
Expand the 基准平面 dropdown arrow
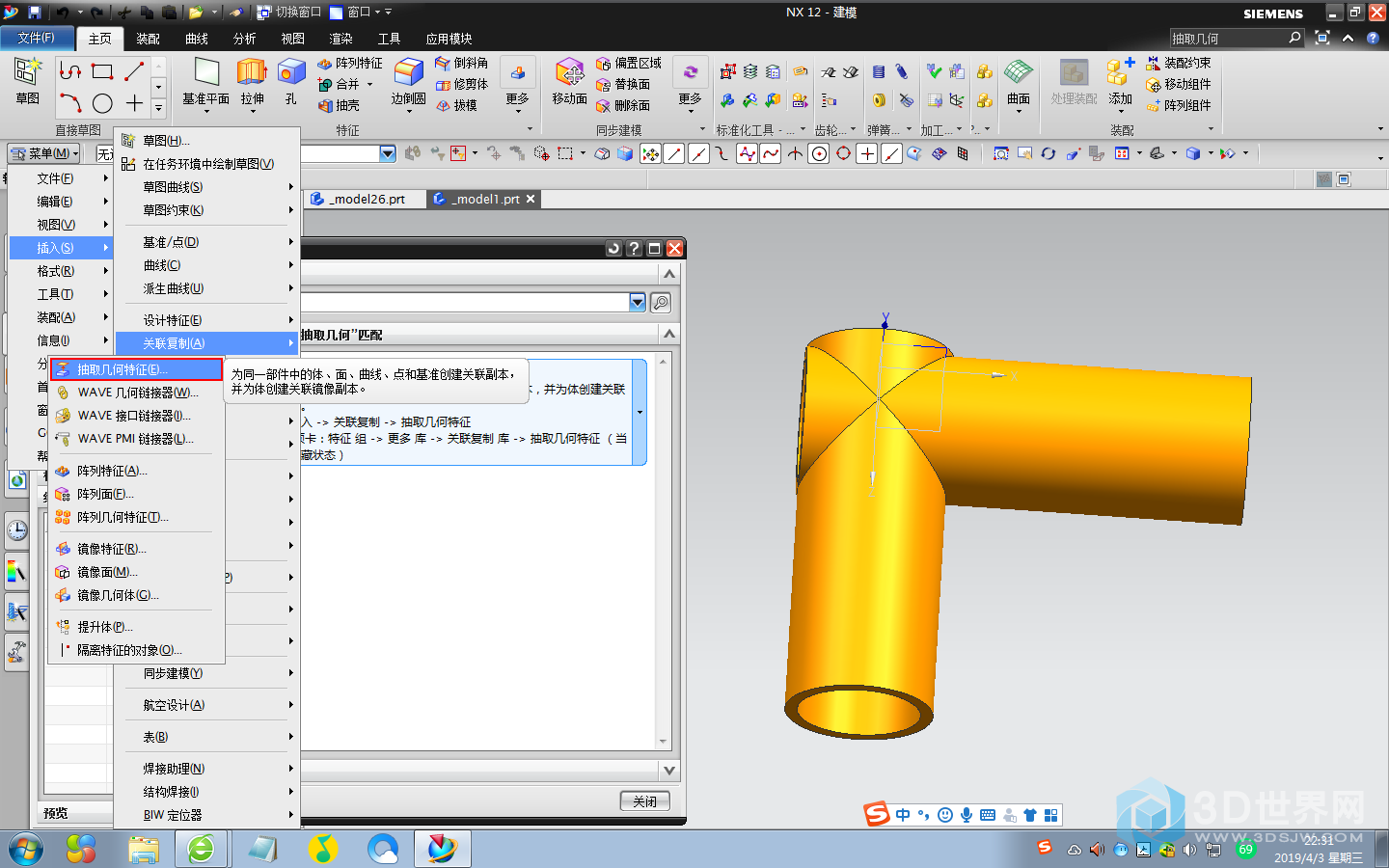206,112
